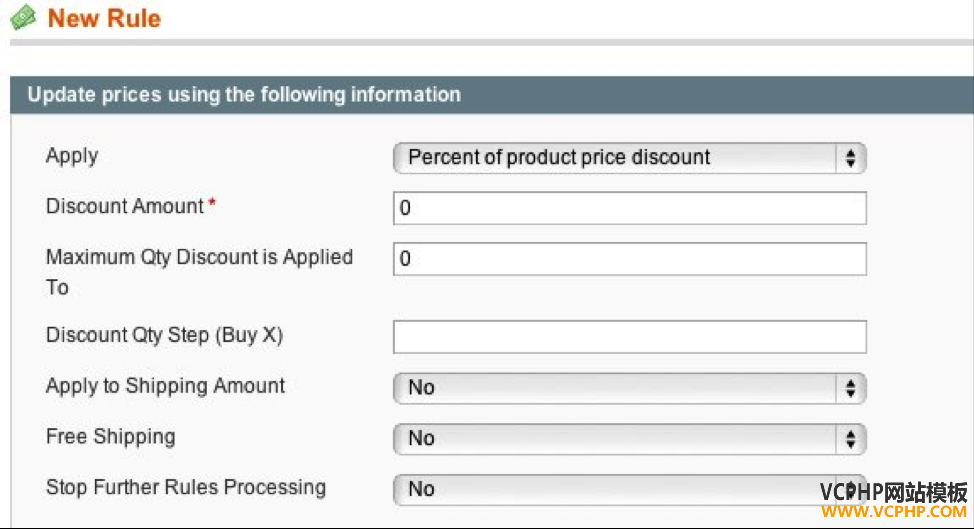Screen dimensions: 974x529
Task: Click the Apply to Shipping Amount label
Action: coord(165,386)
